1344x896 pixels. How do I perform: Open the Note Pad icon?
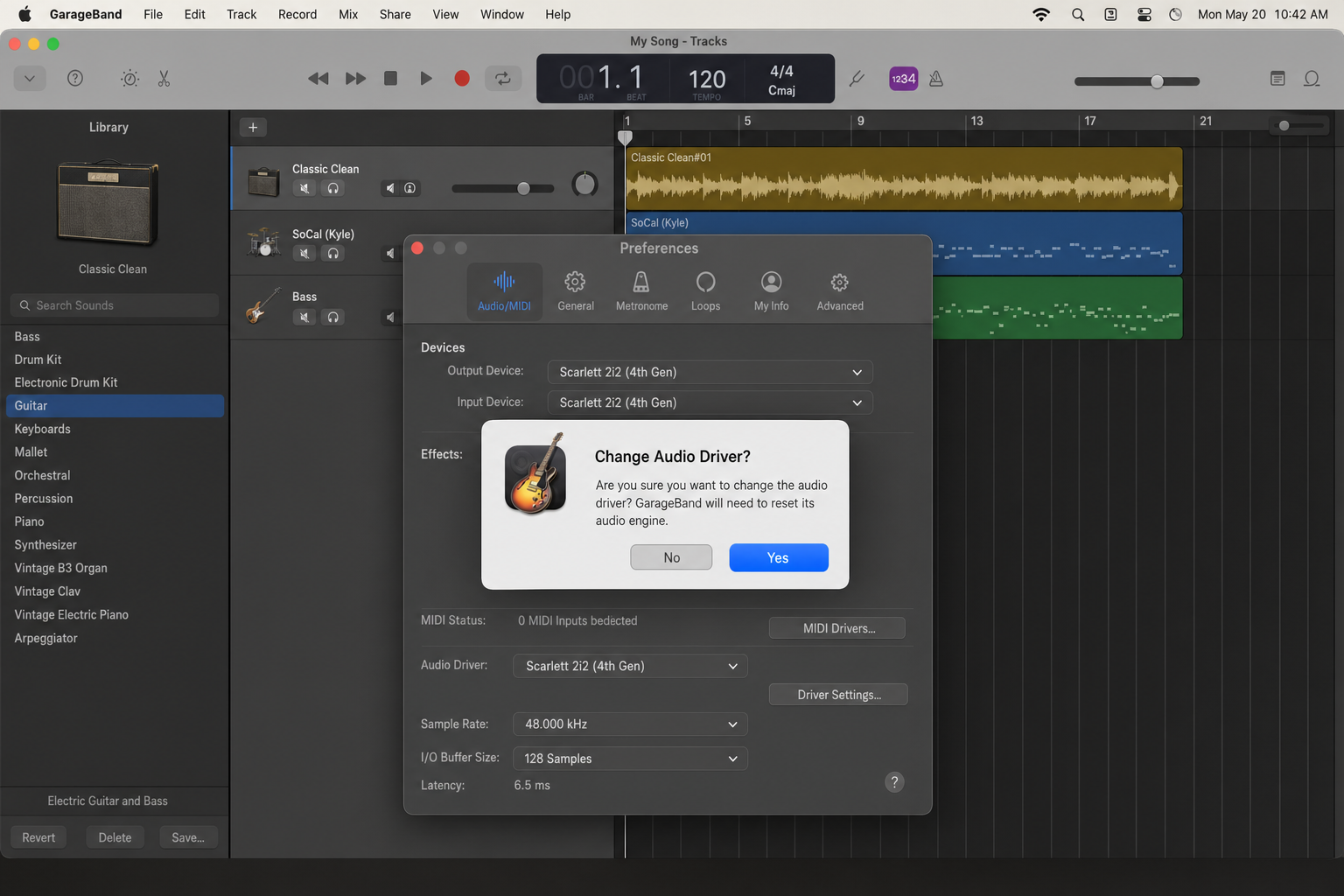[x=1277, y=79]
